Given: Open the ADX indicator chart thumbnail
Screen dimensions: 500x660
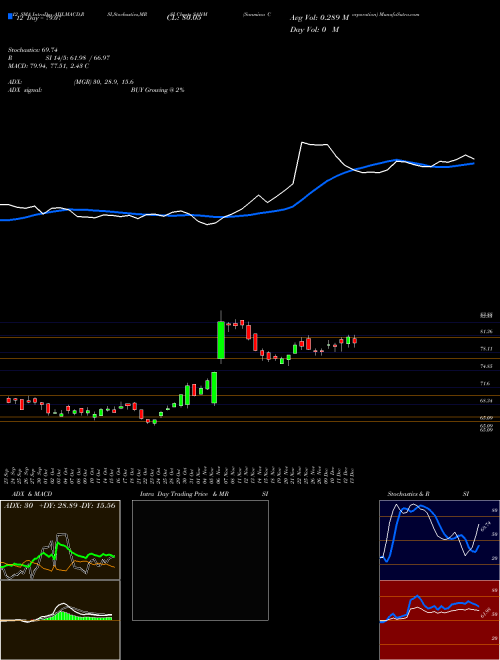Looking at the screenshot, I should click(60, 540).
